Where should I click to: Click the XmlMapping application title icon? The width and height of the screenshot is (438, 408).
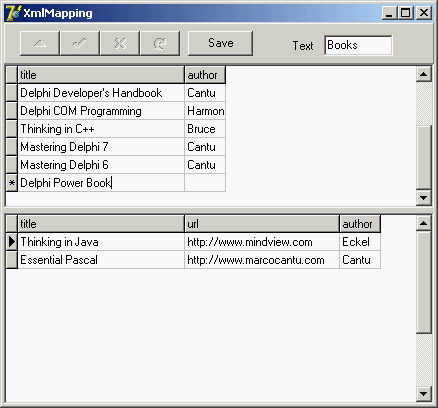tap(13, 13)
